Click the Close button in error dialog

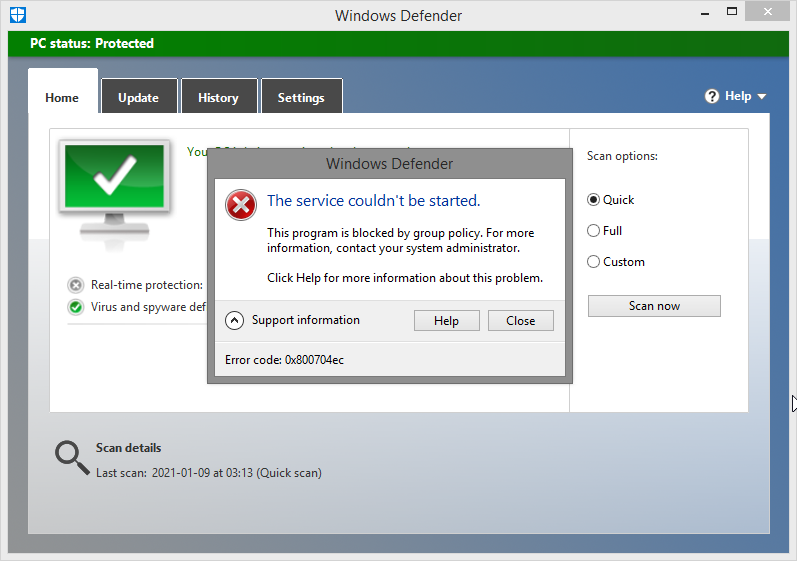[520, 321]
